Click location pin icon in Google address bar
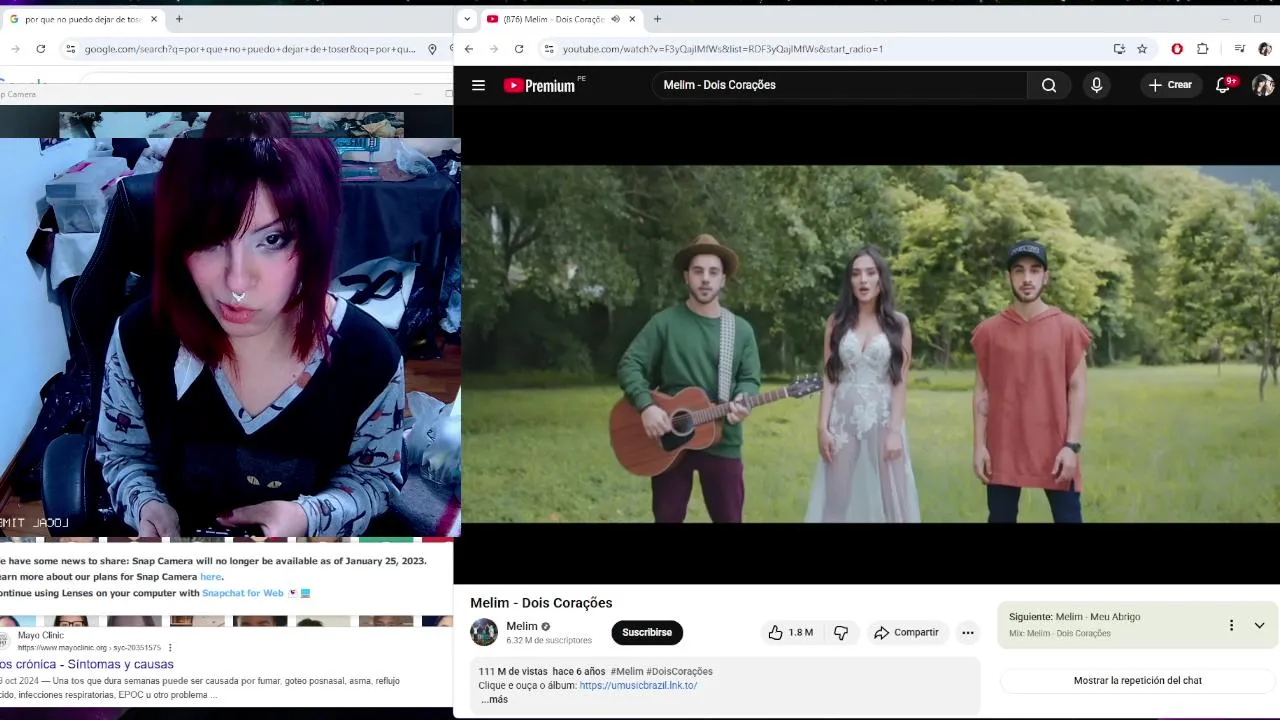The height and width of the screenshot is (720, 1280). 432,48
